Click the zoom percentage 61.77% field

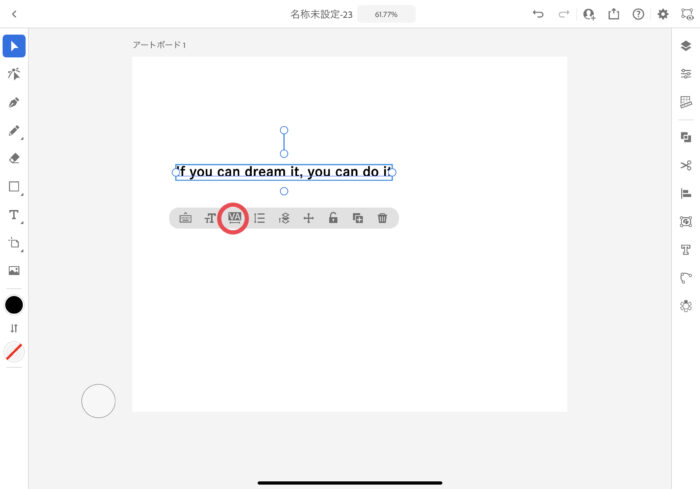386,14
